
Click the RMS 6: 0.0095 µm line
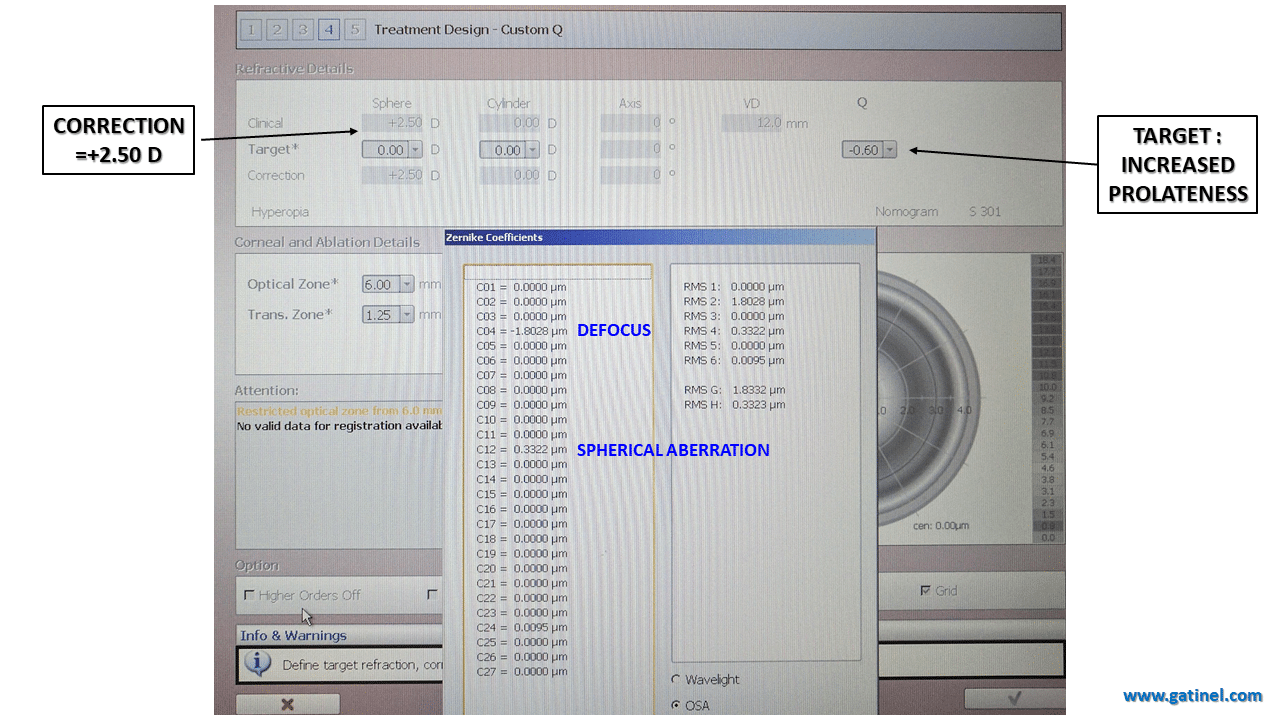tap(734, 360)
